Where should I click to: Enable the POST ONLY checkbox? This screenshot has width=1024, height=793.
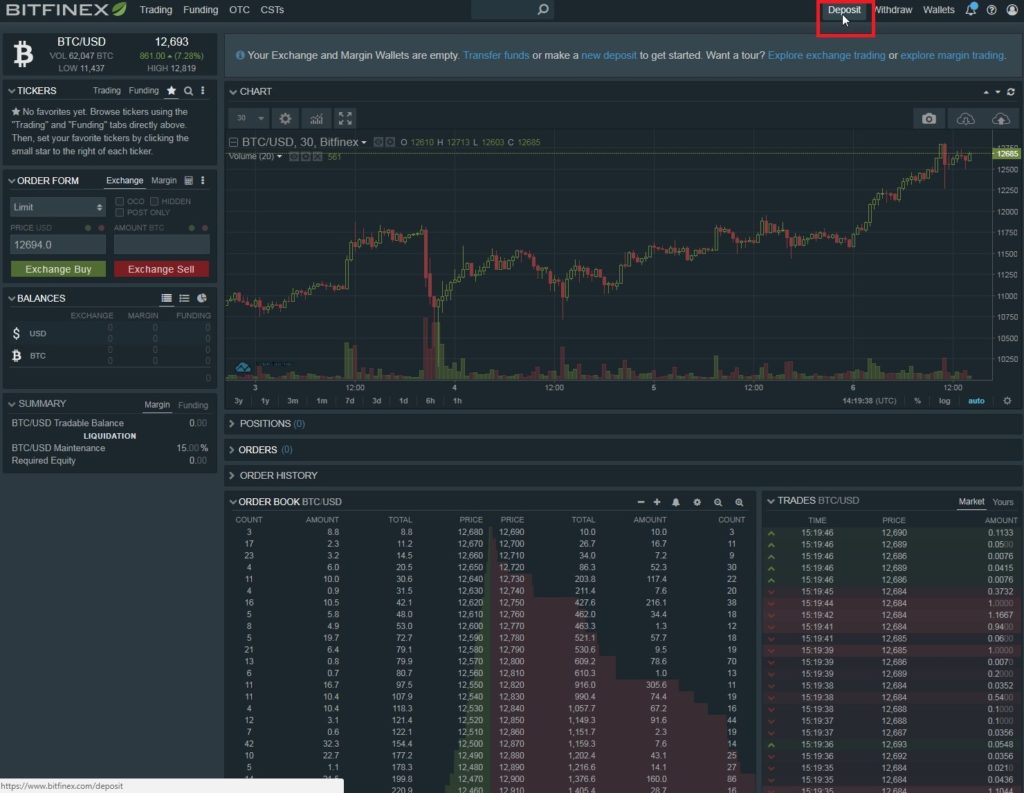tap(120, 212)
